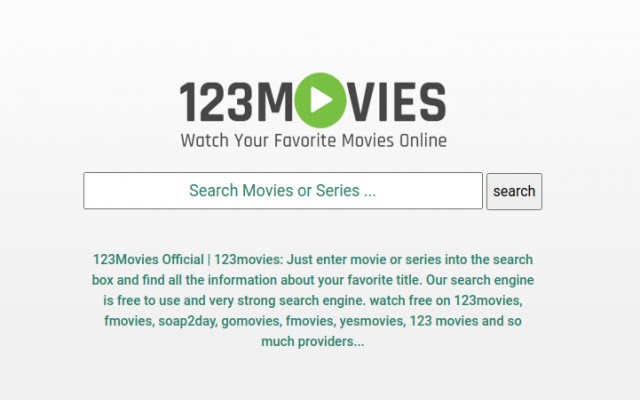The image size is (640, 400).
Task: Click the 123MOVIES logo text
Action: pos(313,101)
